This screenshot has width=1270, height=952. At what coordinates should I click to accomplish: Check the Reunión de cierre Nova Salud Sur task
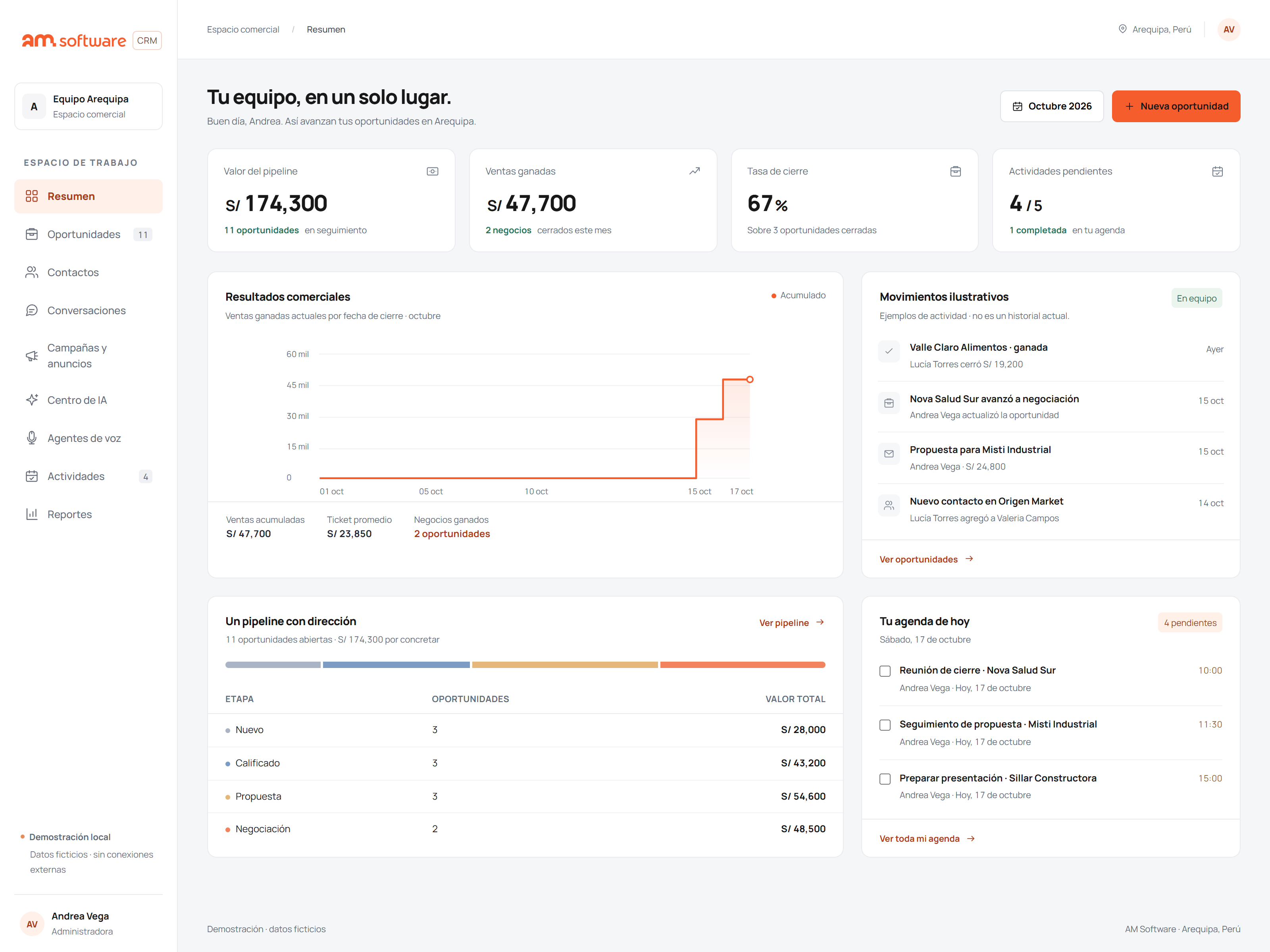[x=885, y=671]
